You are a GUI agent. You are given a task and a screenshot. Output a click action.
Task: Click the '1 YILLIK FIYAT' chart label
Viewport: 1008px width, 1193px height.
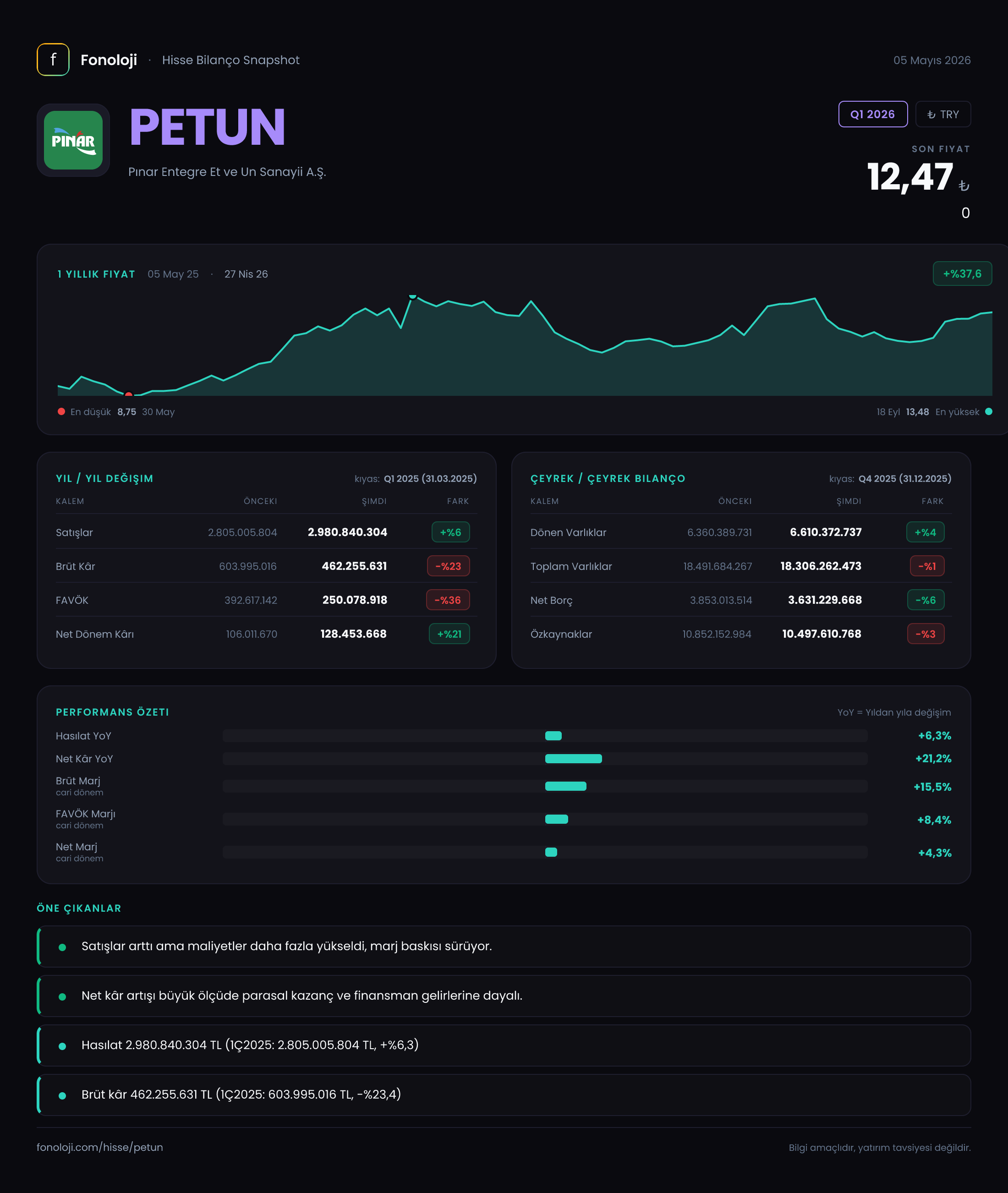[x=96, y=274]
